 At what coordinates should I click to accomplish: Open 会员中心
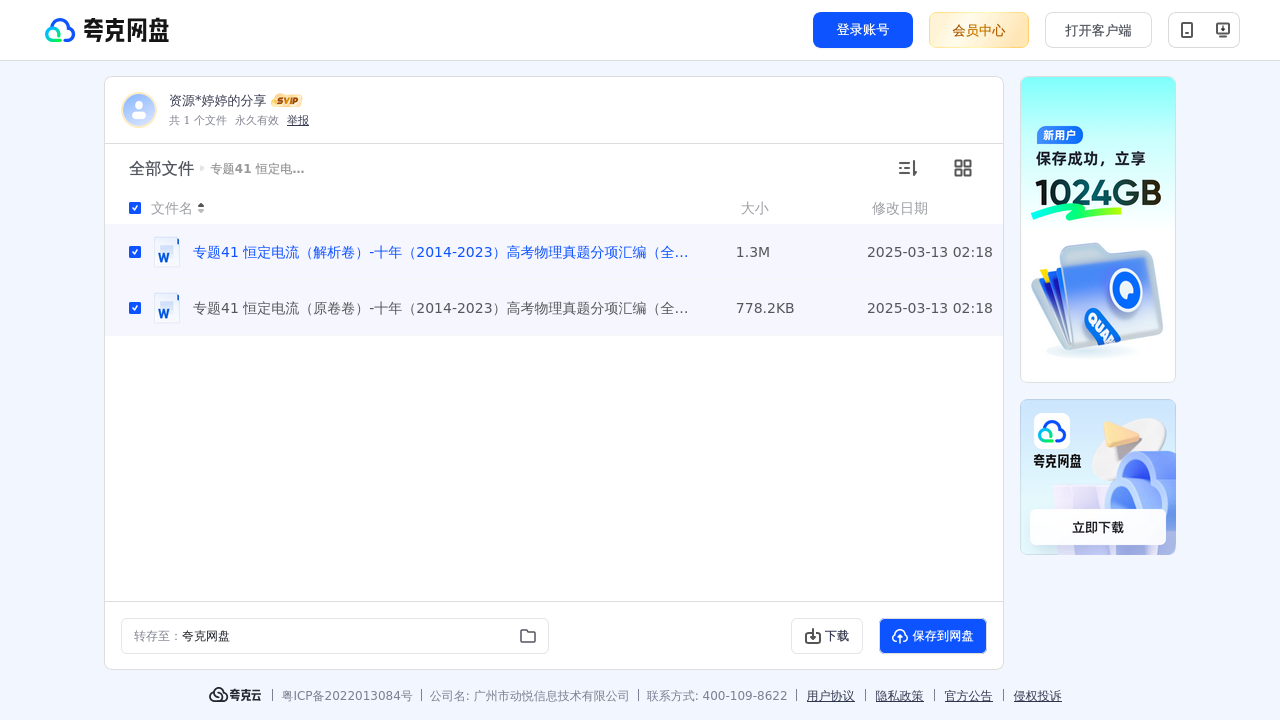coord(979,30)
